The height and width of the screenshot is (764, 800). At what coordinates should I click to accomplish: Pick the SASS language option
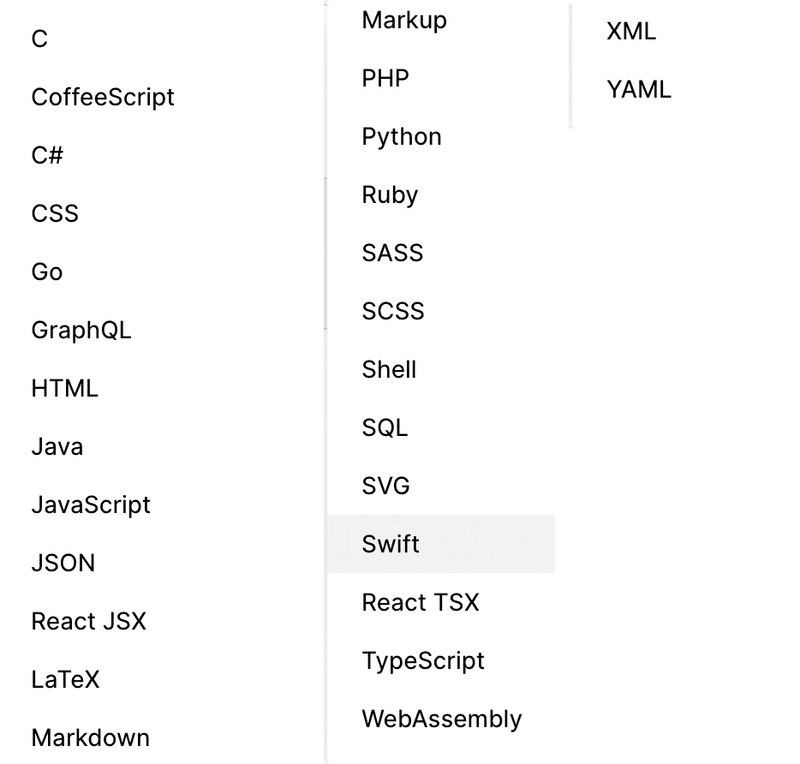[392, 253]
